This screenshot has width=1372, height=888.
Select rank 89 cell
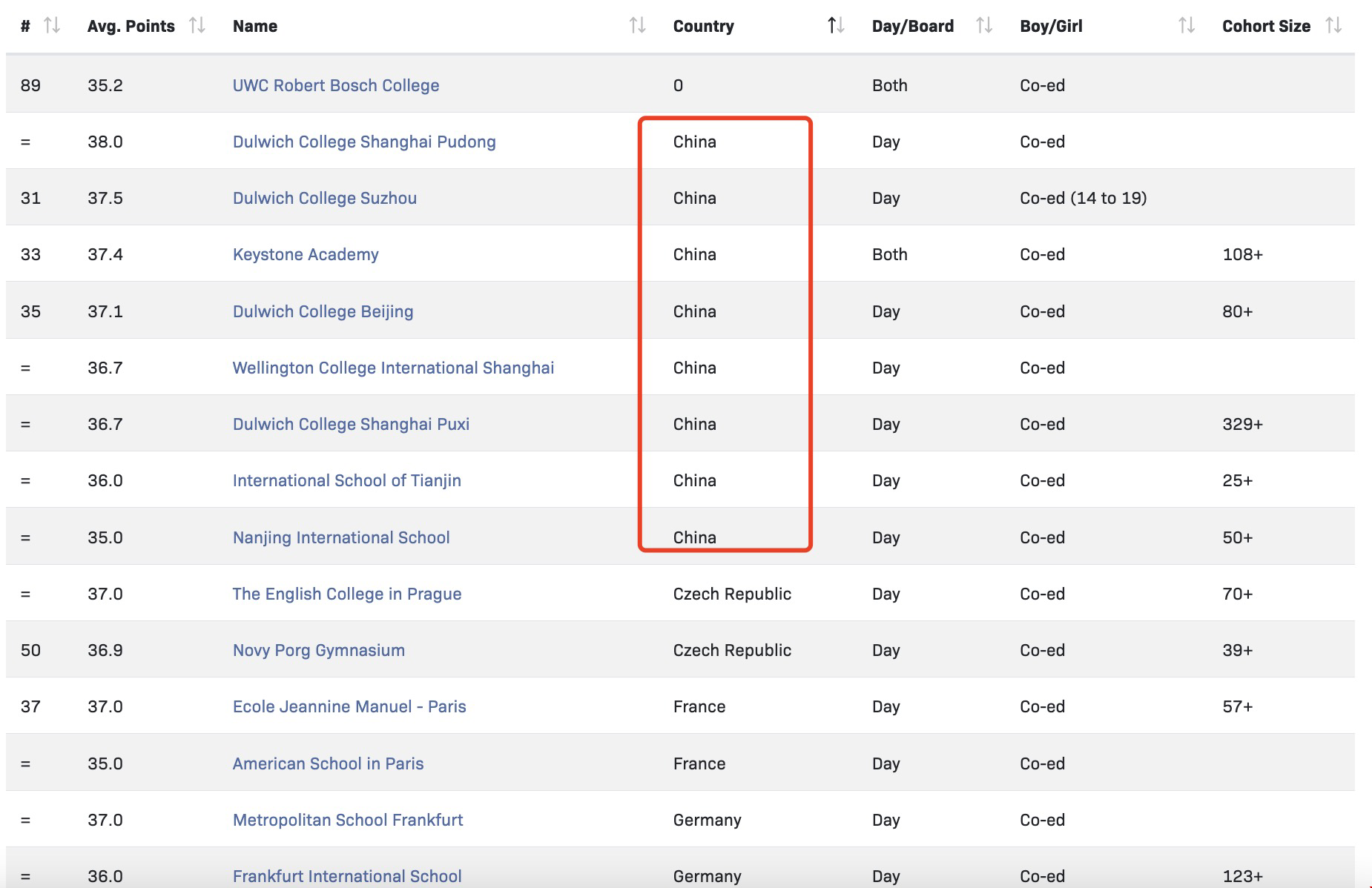[30, 85]
